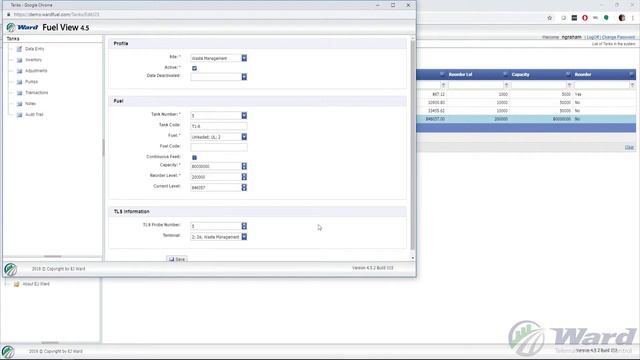The height and width of the screenshot is (360, 640).
Task: Click the Reorder Lvl filter input
Action: pos(476,85)
